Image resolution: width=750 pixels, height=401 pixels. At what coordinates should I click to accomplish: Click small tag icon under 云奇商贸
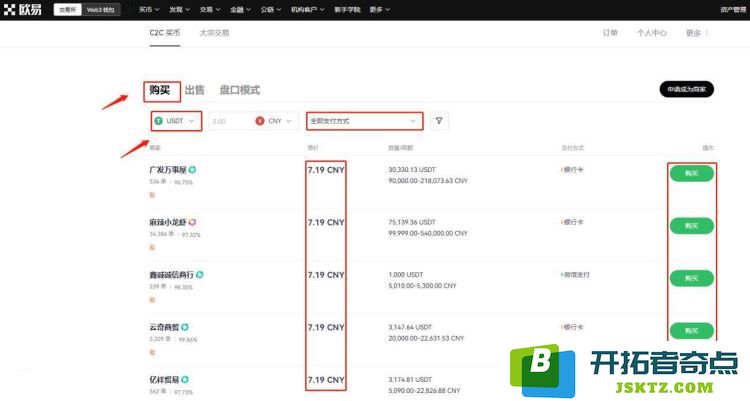click(152, 352)
